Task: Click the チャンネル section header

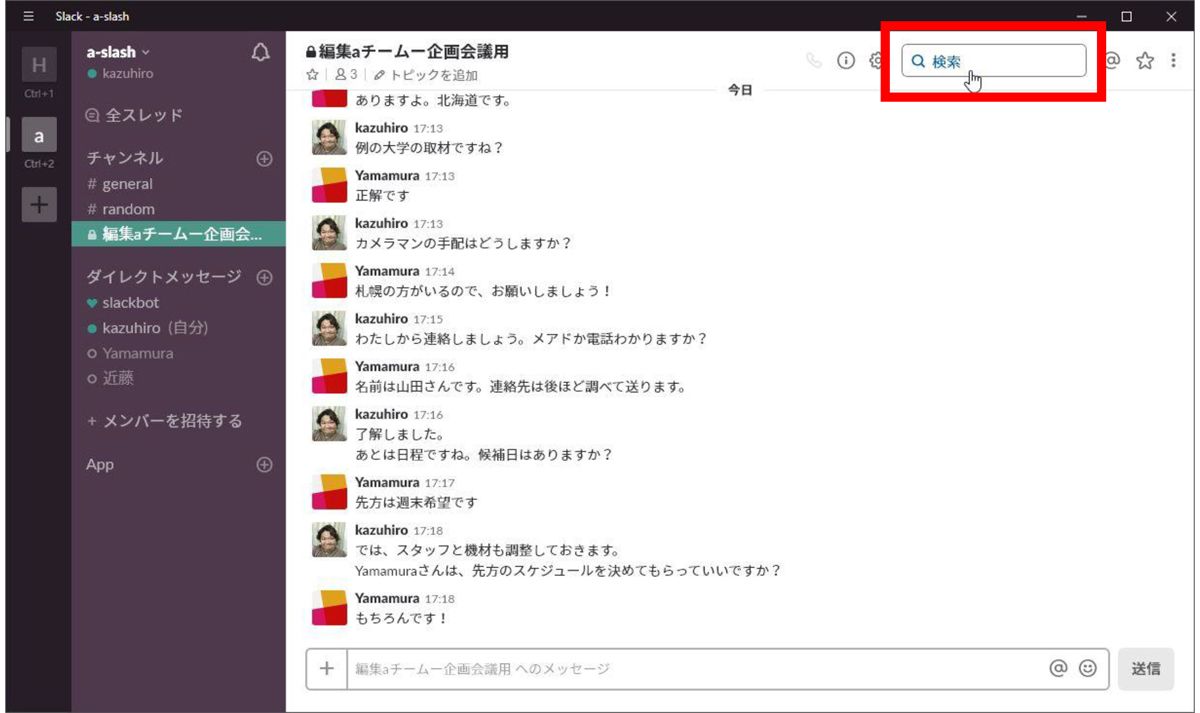Action: coord(125,158)
